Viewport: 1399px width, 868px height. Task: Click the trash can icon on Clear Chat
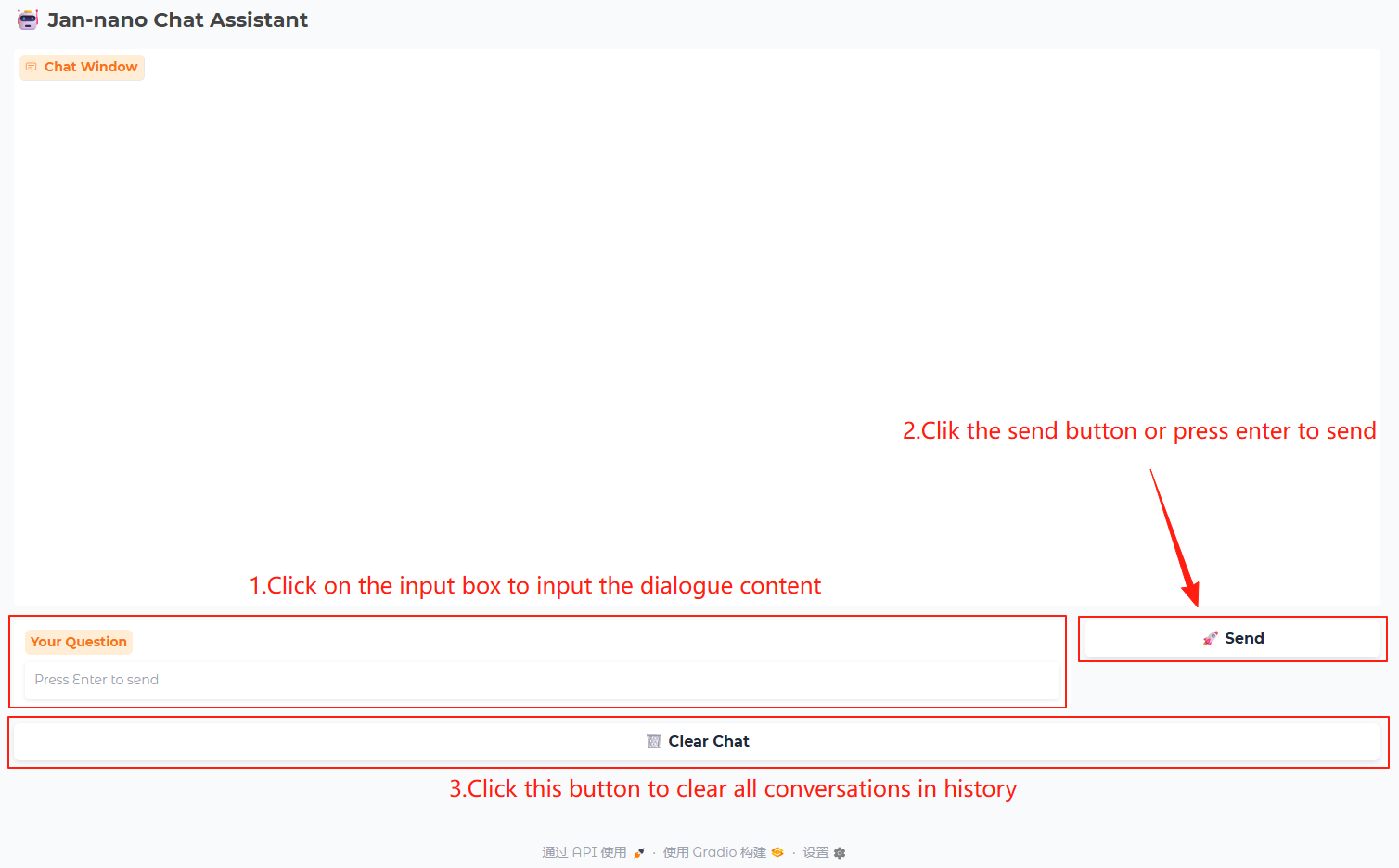pos(654,741)
